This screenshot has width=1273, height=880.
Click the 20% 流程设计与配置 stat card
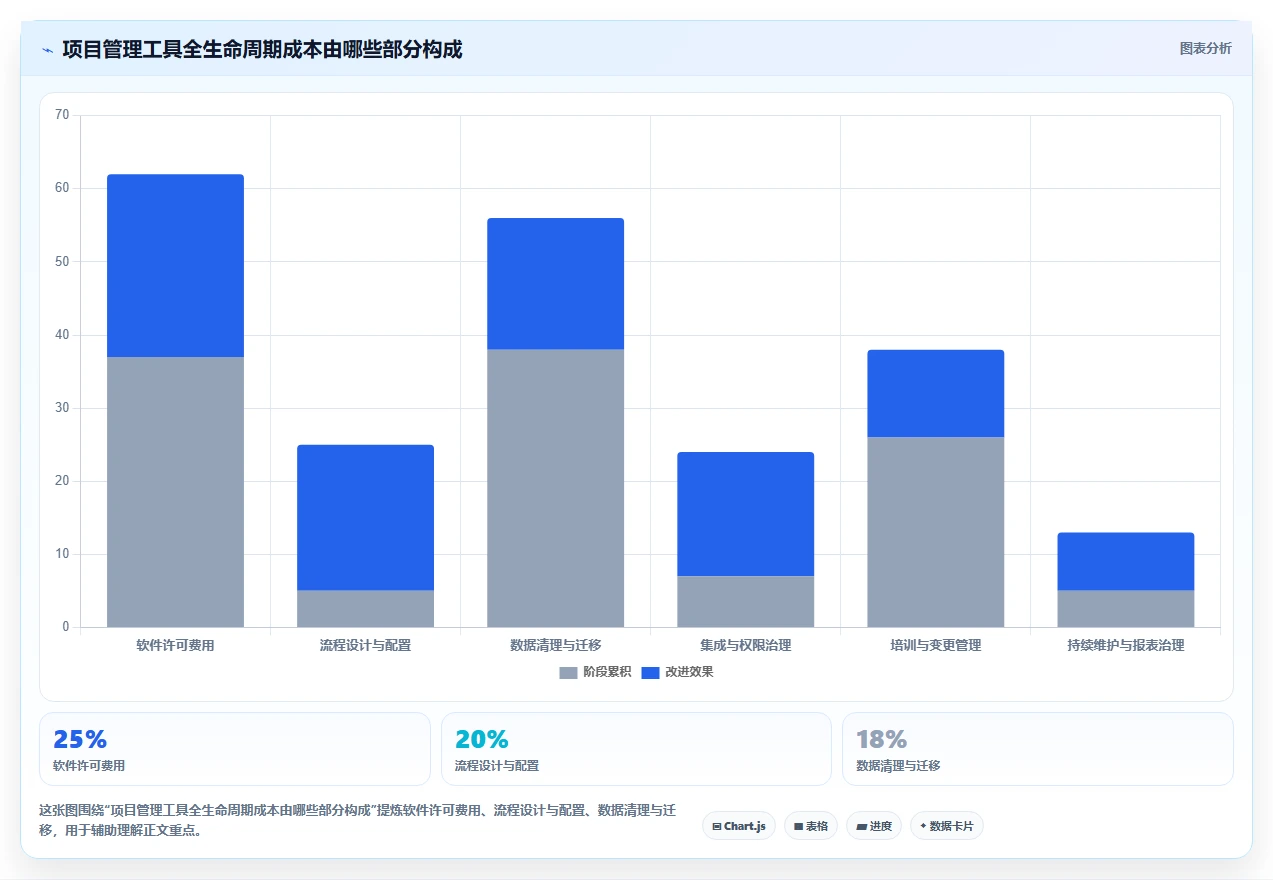(x=636, y=749)
